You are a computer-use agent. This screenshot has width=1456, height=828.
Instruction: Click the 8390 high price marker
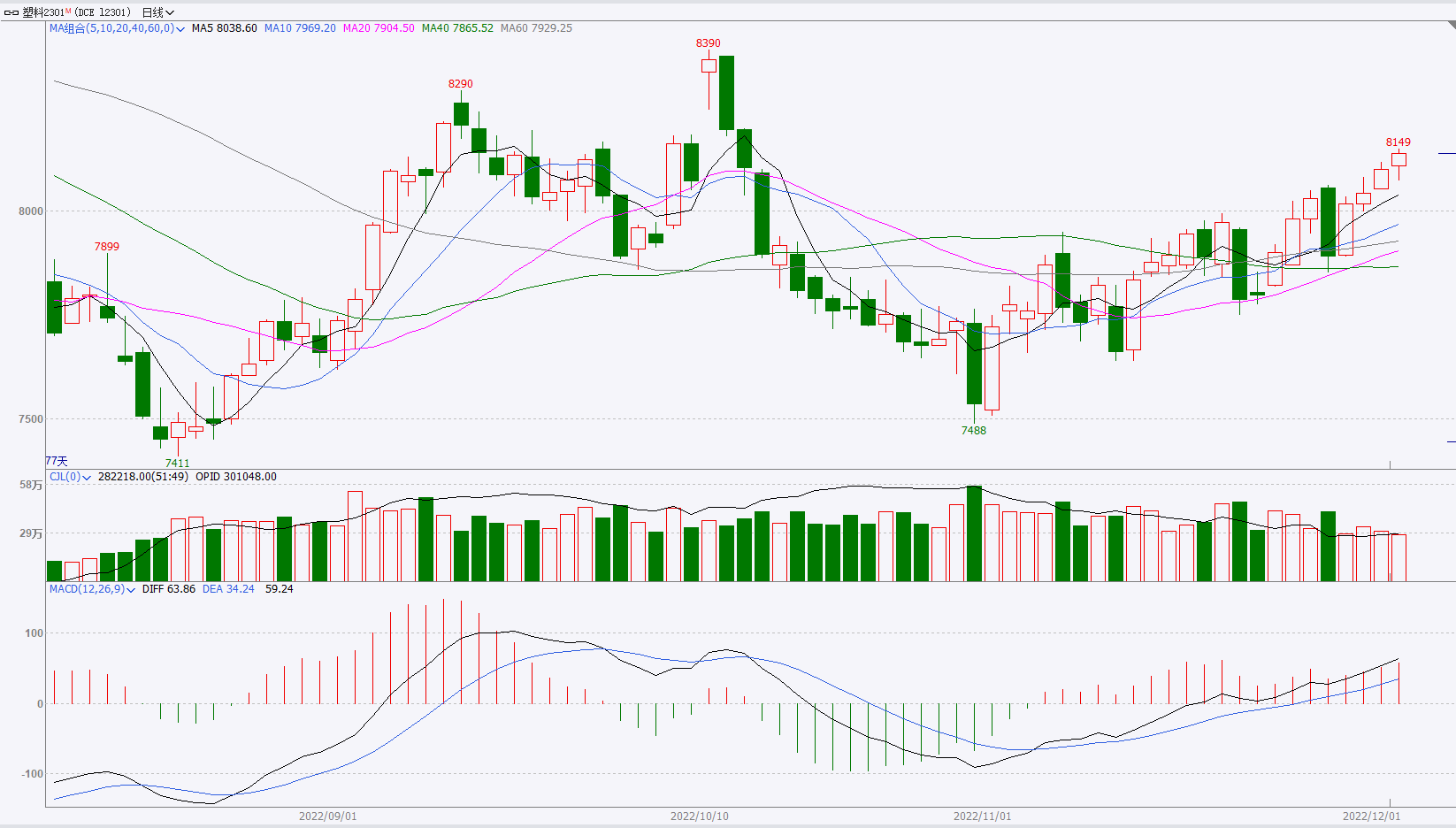pos(708,43)
